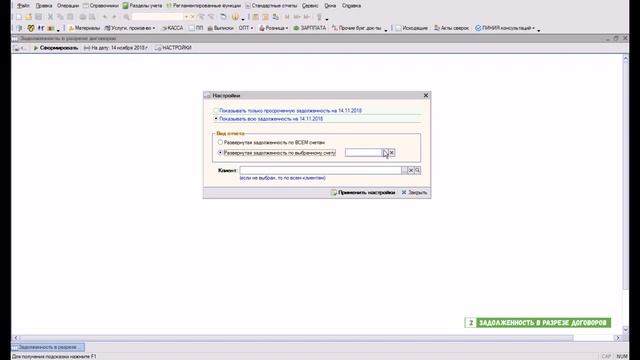The height and width of the screenshot is (360, 640).
Task: Open Регламентированные функции menu
Action: click(x=203, y=6)
